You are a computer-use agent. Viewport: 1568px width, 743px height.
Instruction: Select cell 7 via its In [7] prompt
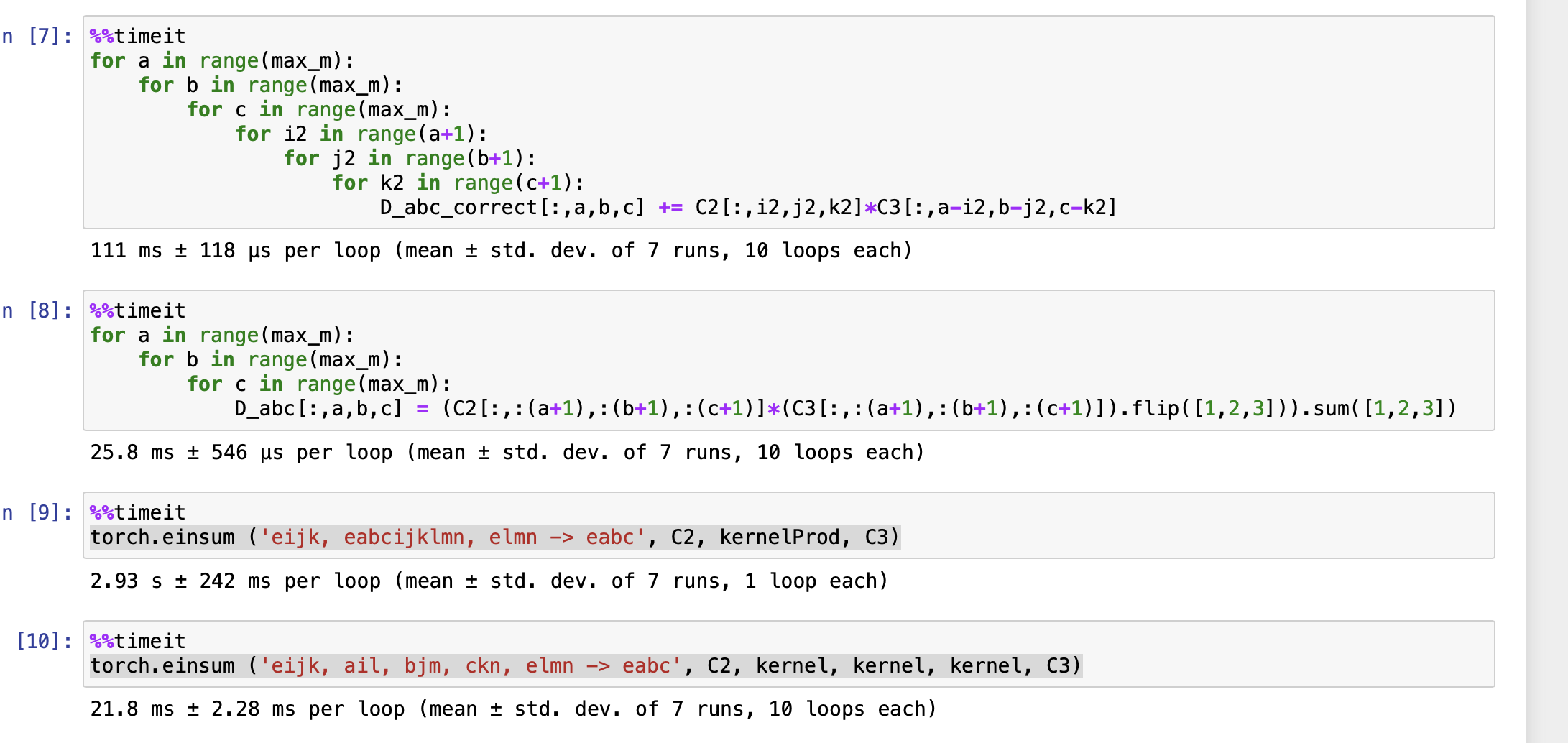click(x=37, y=36)
